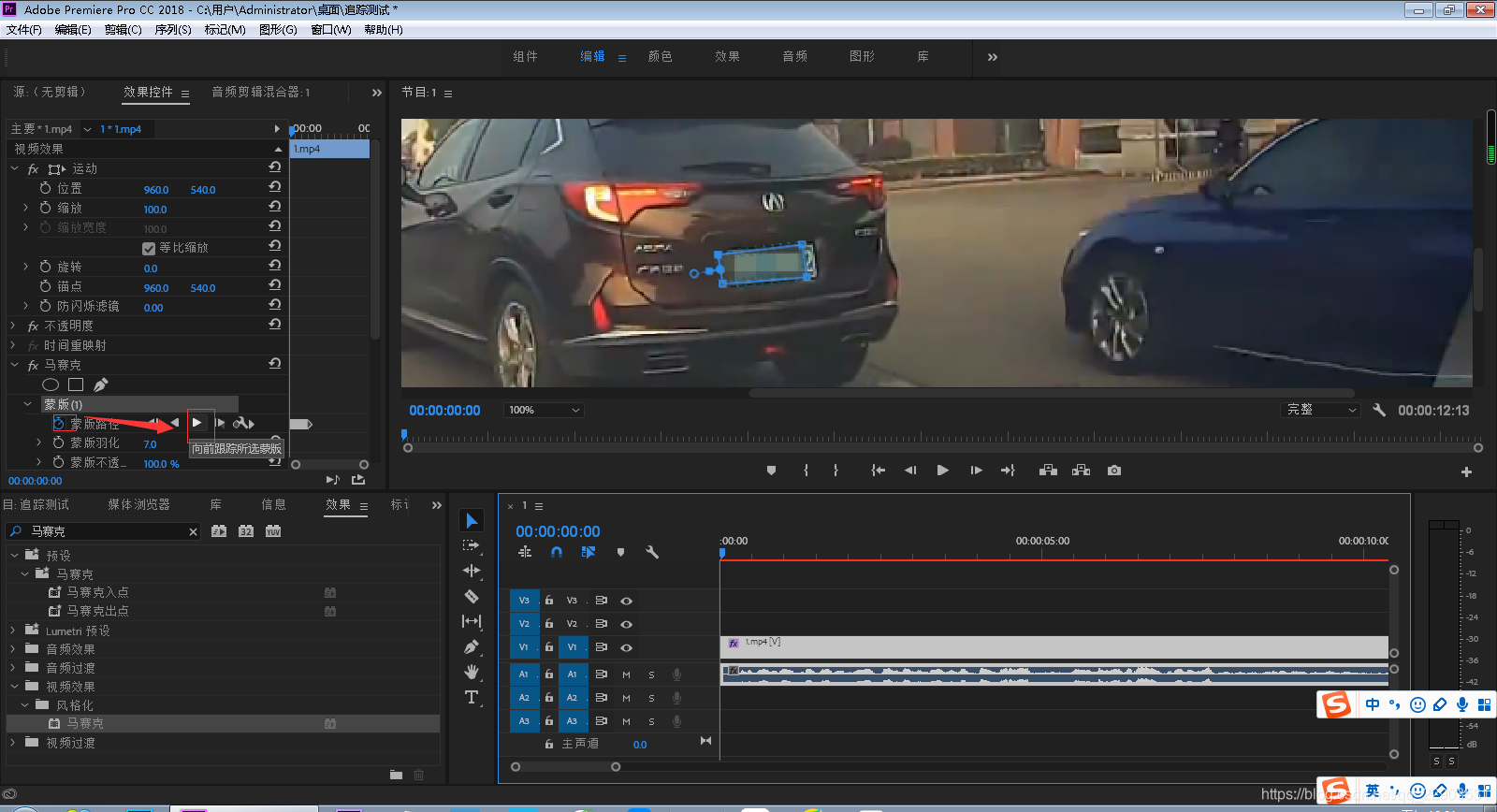Clear the effects search field with X

point(193,531)
